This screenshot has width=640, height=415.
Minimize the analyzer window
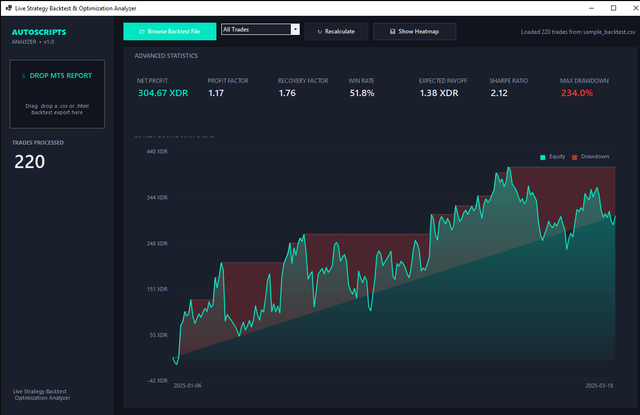[x=591, y=8]
